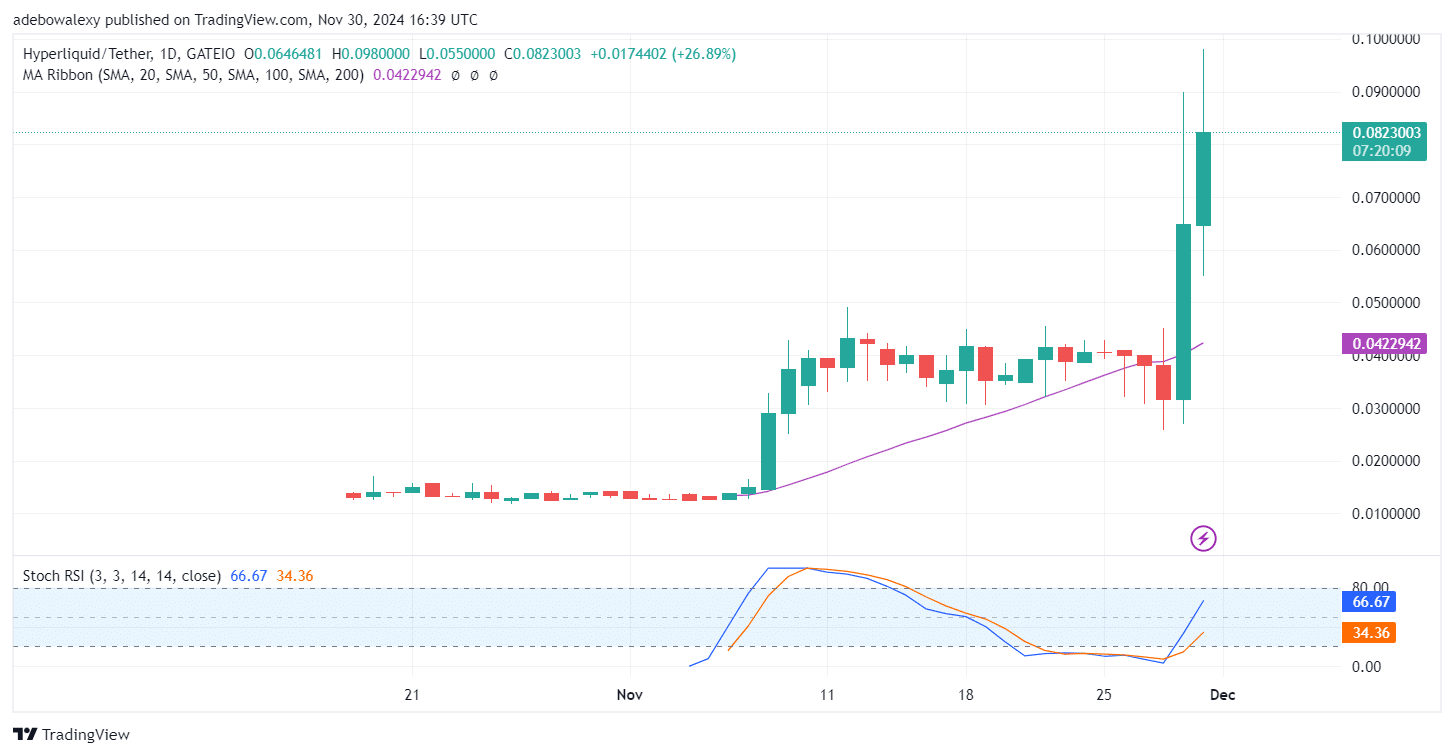Click the Nov date label on time axis

coord(631,695)
